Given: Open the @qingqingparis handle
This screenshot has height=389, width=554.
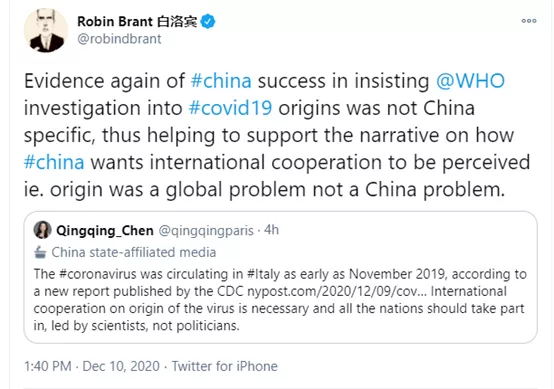Looking at the screenshot, I should tap(206, 231).
